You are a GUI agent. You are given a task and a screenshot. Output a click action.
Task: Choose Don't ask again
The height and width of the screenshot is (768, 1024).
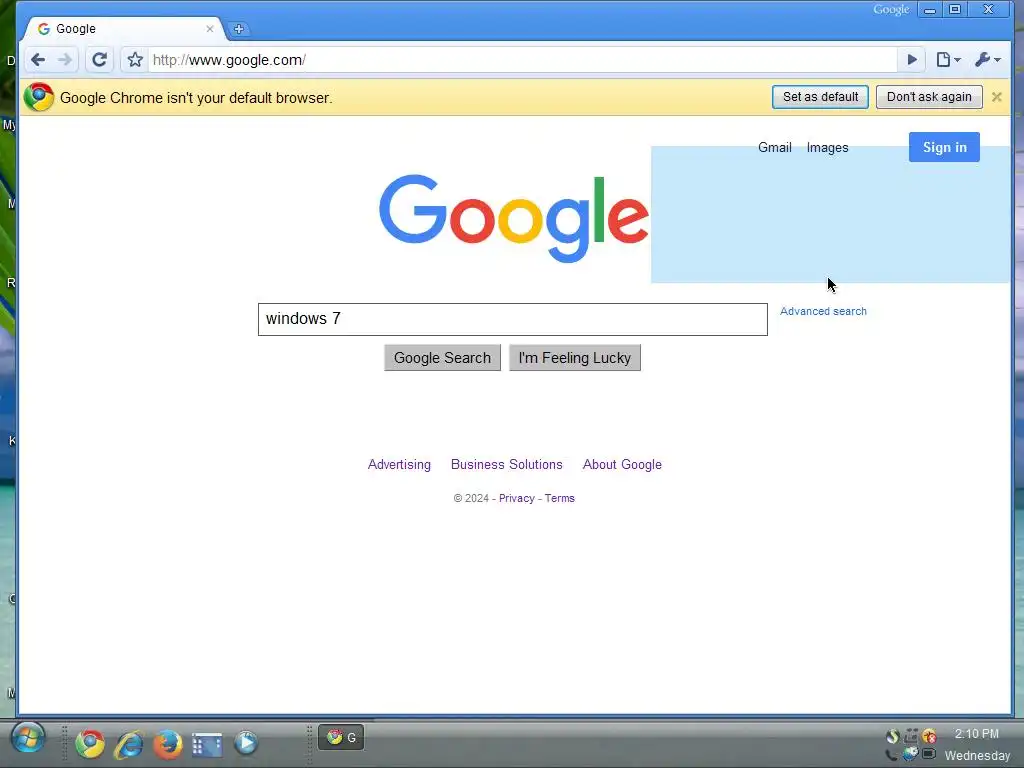(x=929, y=97)
